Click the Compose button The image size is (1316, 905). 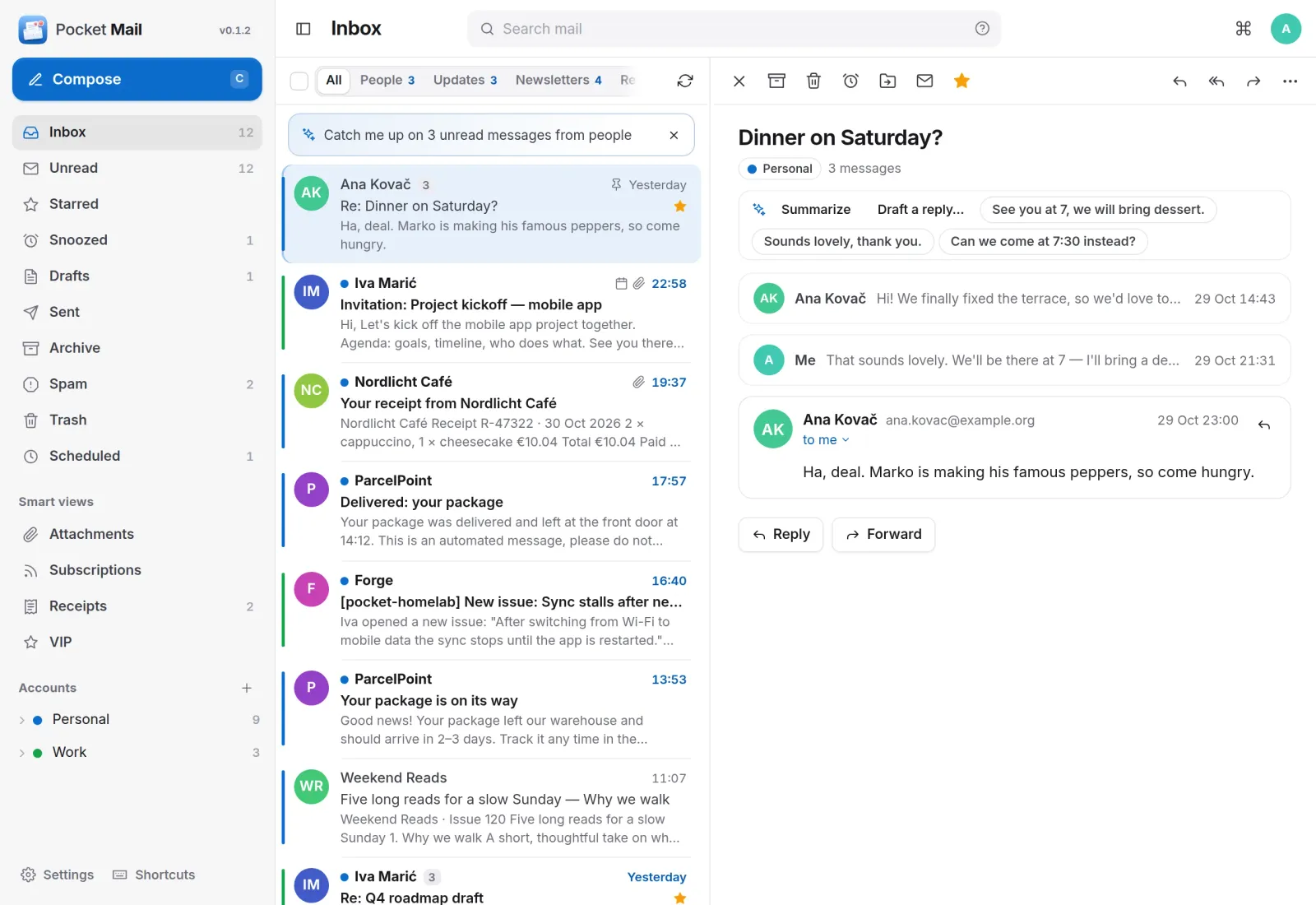137,79
